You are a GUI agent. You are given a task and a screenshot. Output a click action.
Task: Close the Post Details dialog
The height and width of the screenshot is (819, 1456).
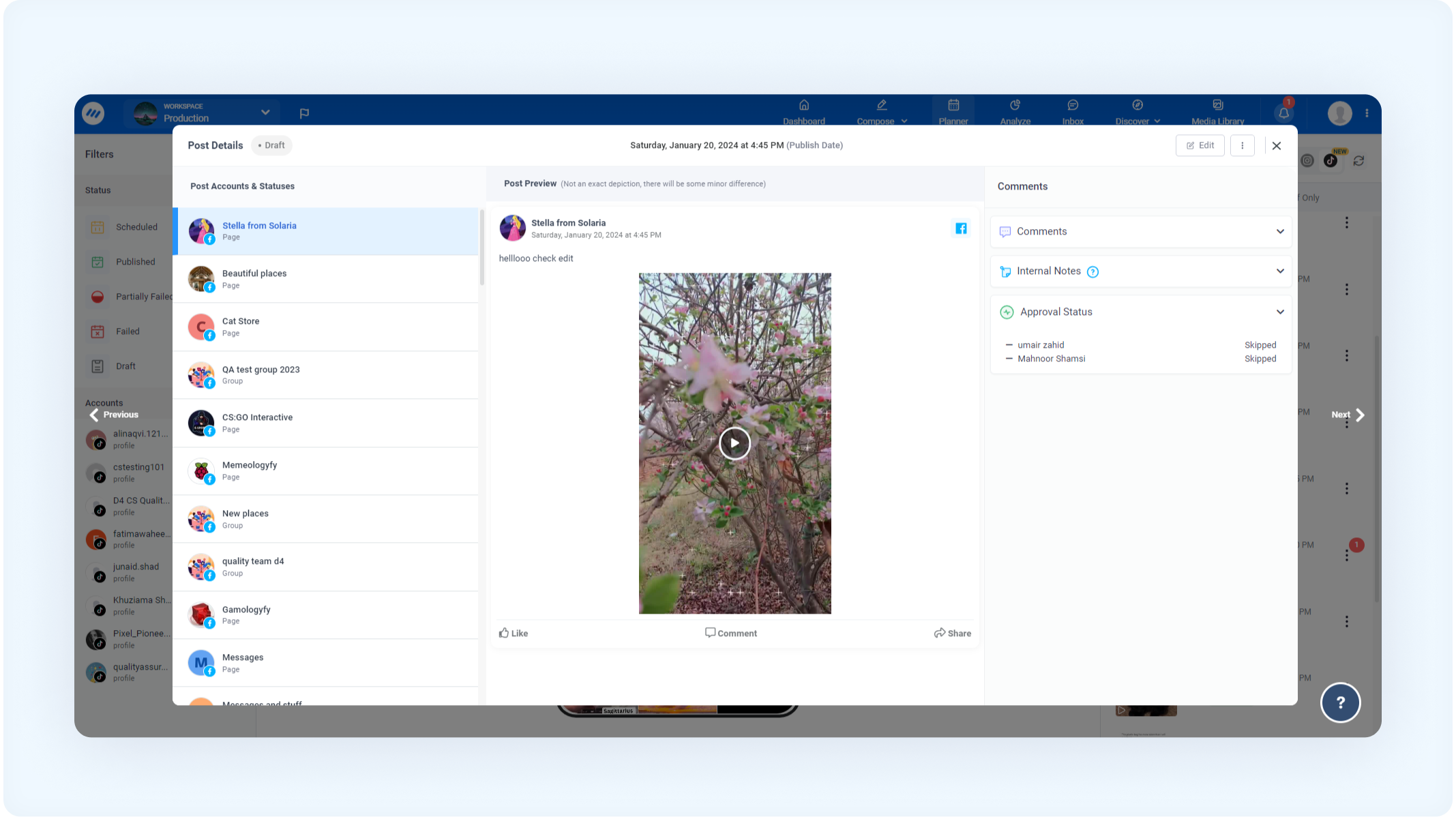click(x=1277, y=146)
